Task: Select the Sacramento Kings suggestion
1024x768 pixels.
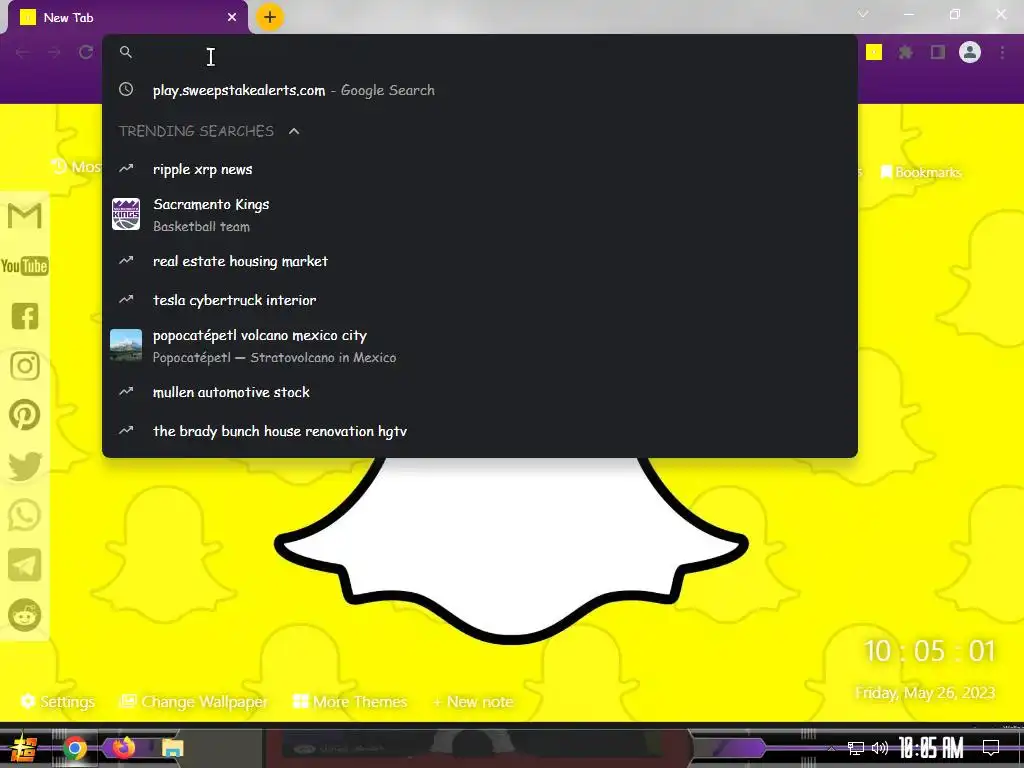Action: tap(479, 215)
